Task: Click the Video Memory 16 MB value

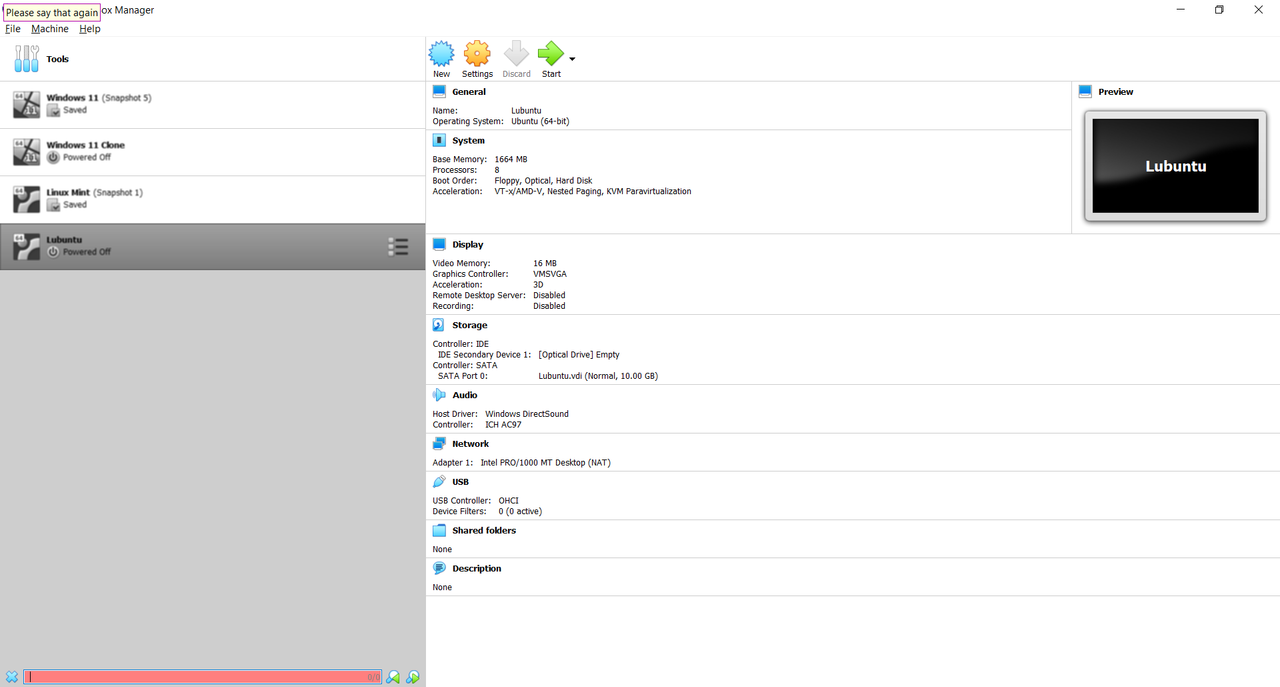Action: pos(545,264)
